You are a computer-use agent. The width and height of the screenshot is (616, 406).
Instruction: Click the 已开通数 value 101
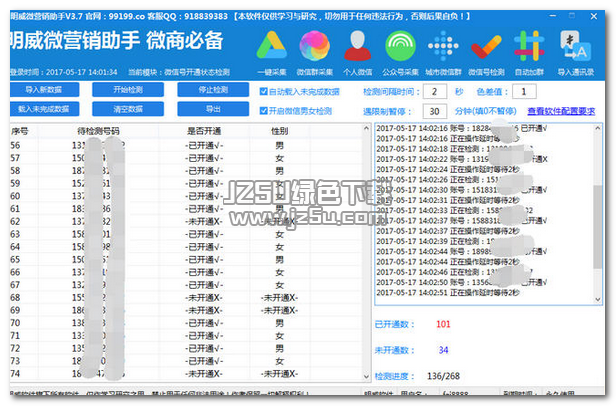443,324
